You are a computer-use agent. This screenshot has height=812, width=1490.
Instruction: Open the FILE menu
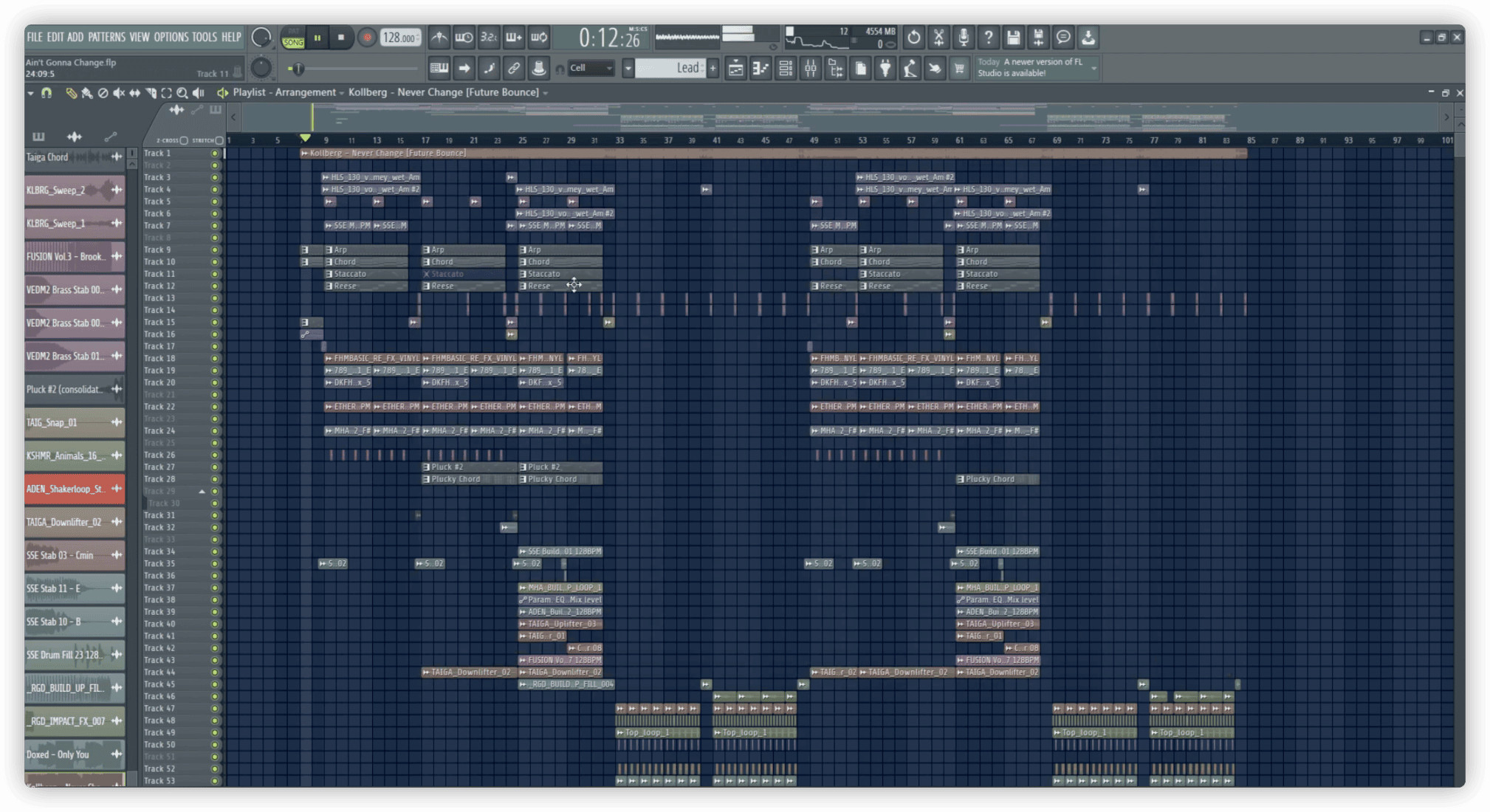[35, 37]
